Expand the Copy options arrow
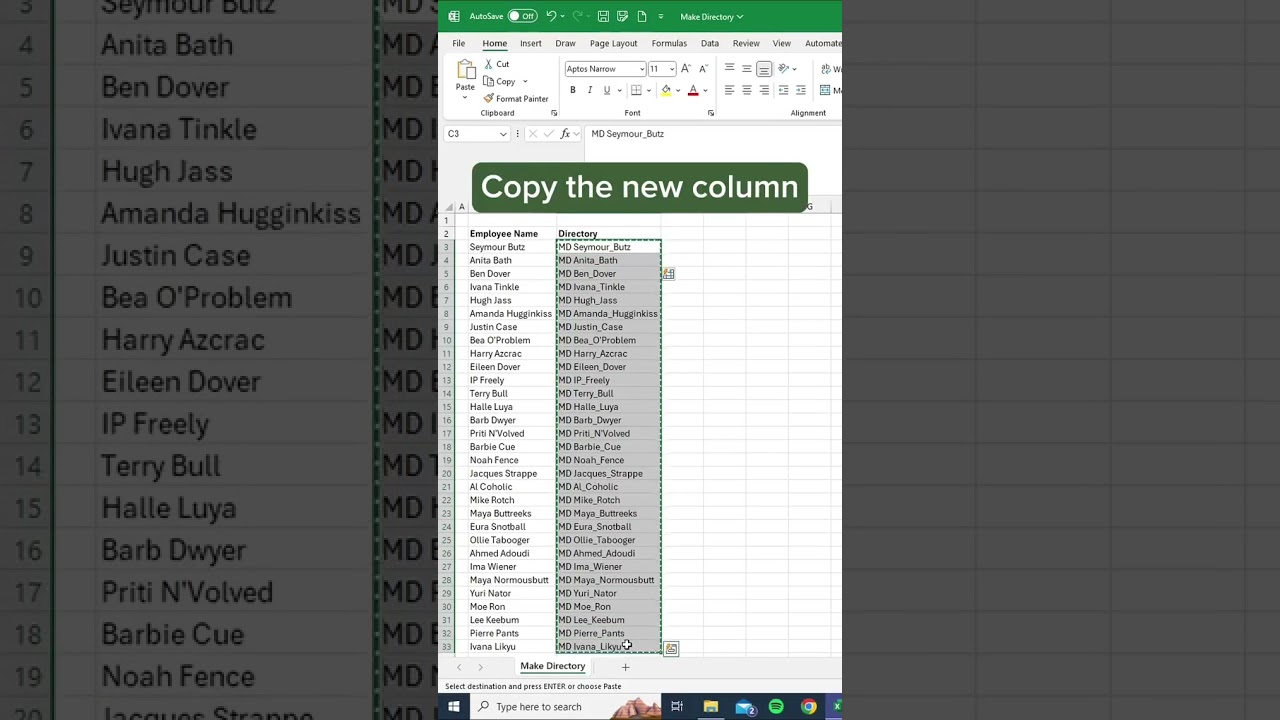This screenshot has height=720, width=1280. 525,81
